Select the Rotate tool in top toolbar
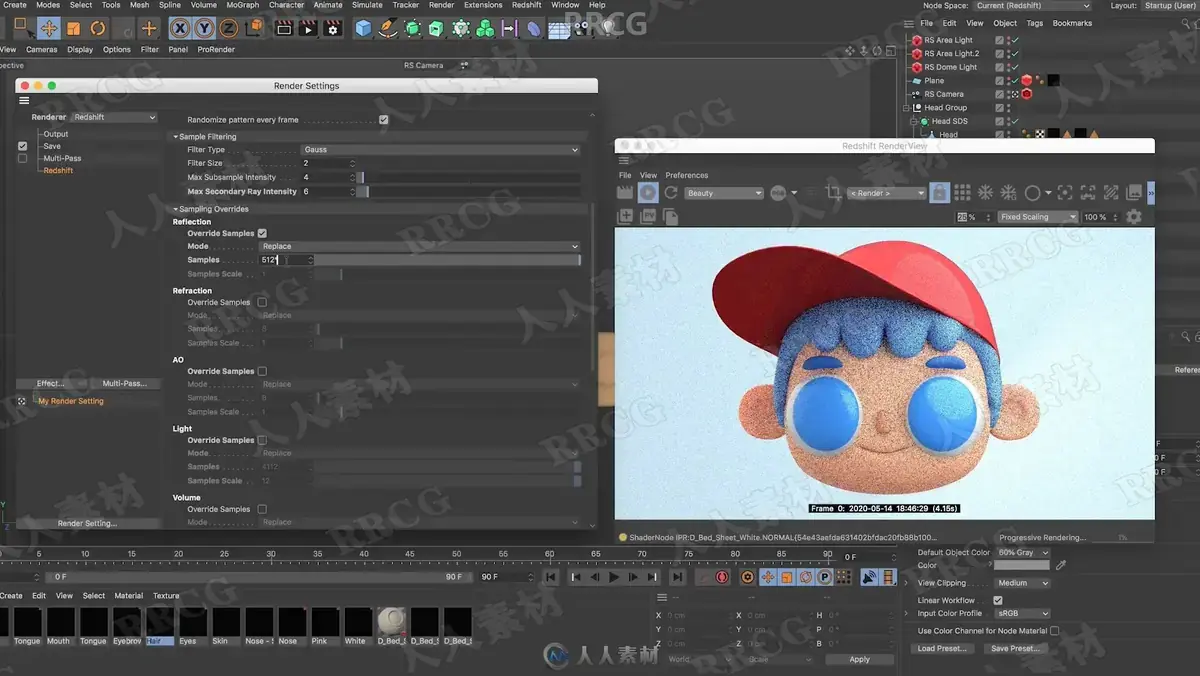Screen dimensions: 1200x676 [98, 28]
